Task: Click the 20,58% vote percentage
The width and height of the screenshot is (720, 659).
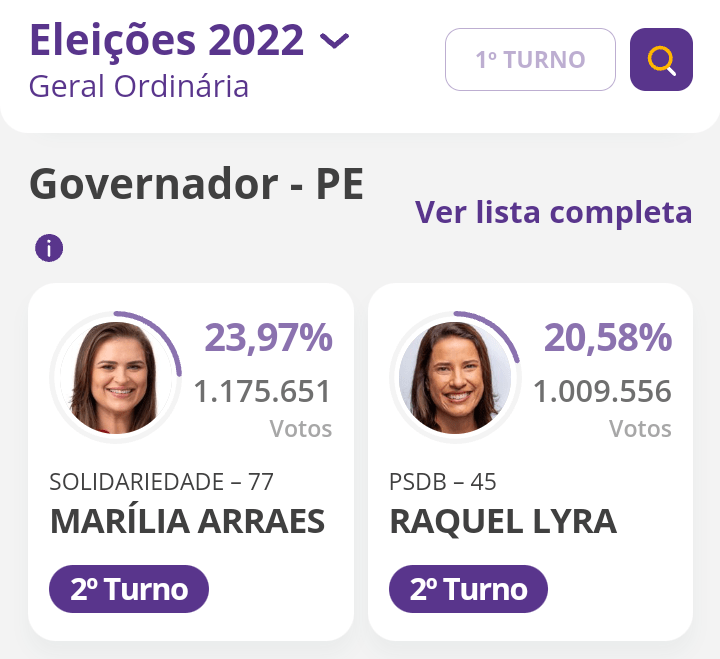Action: coord(608,338)
